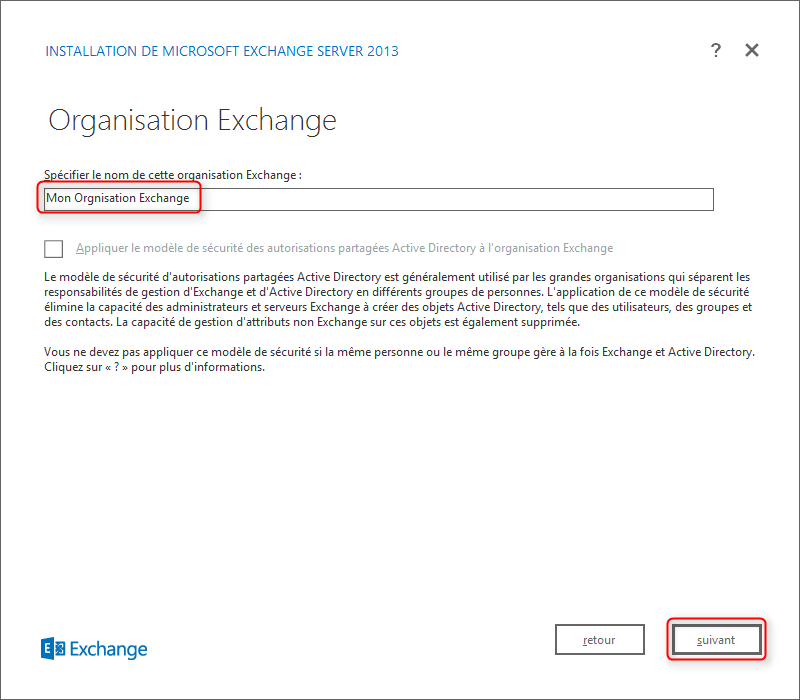Click the 'suivant' button

point(716,639)
